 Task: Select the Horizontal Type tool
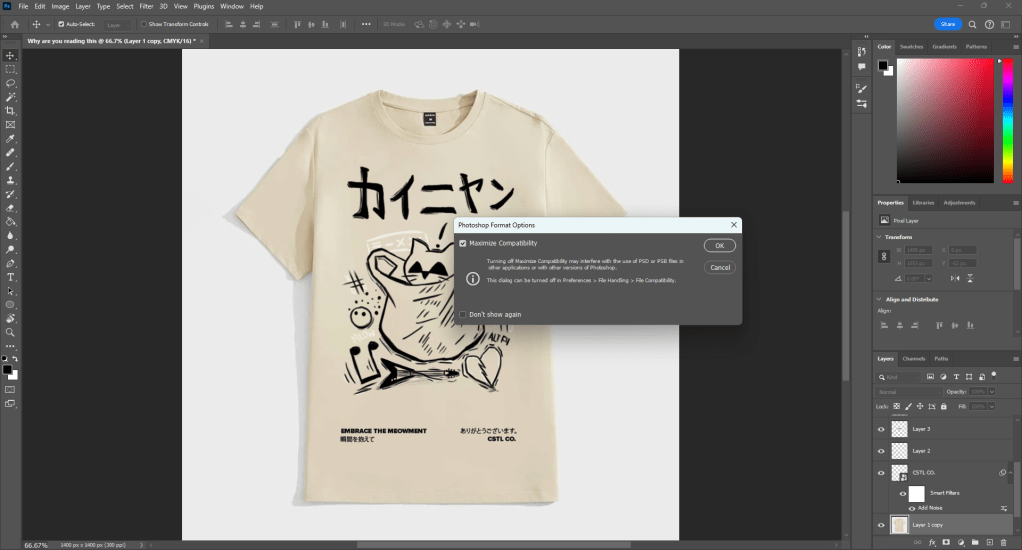[x=10, y=277]
